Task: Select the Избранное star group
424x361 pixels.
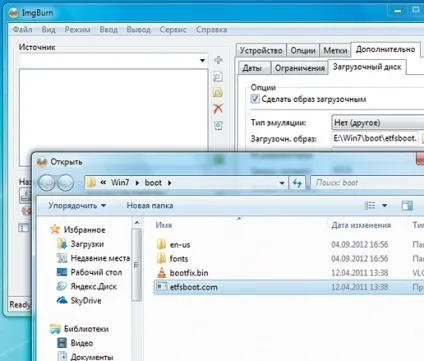Action: click(77, 230)
